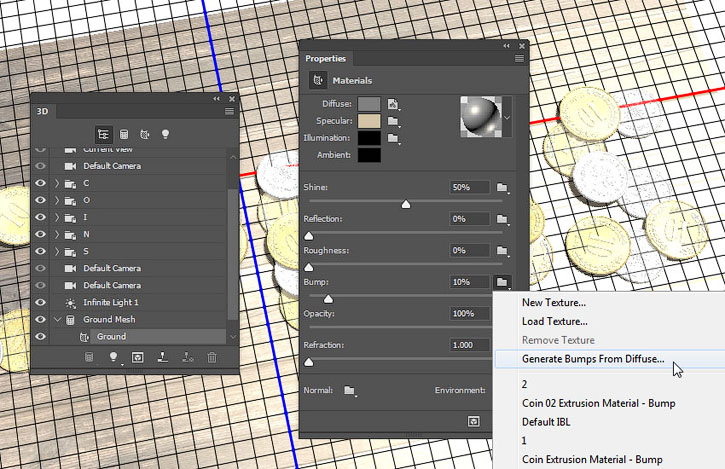Image resolution: width=725 pixels, height=469 pixels.
Task: Filter 3D panel by meshes
Action: [124, 133]
